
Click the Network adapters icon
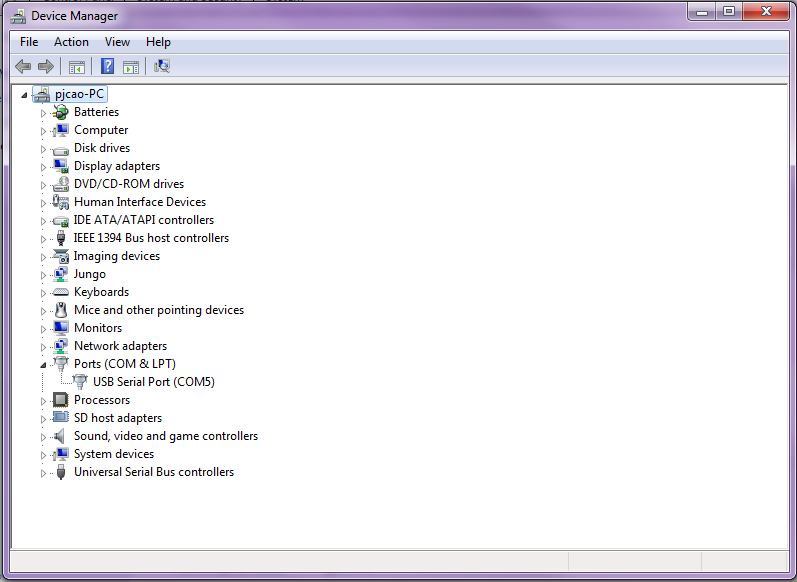(x=60, y=346)
